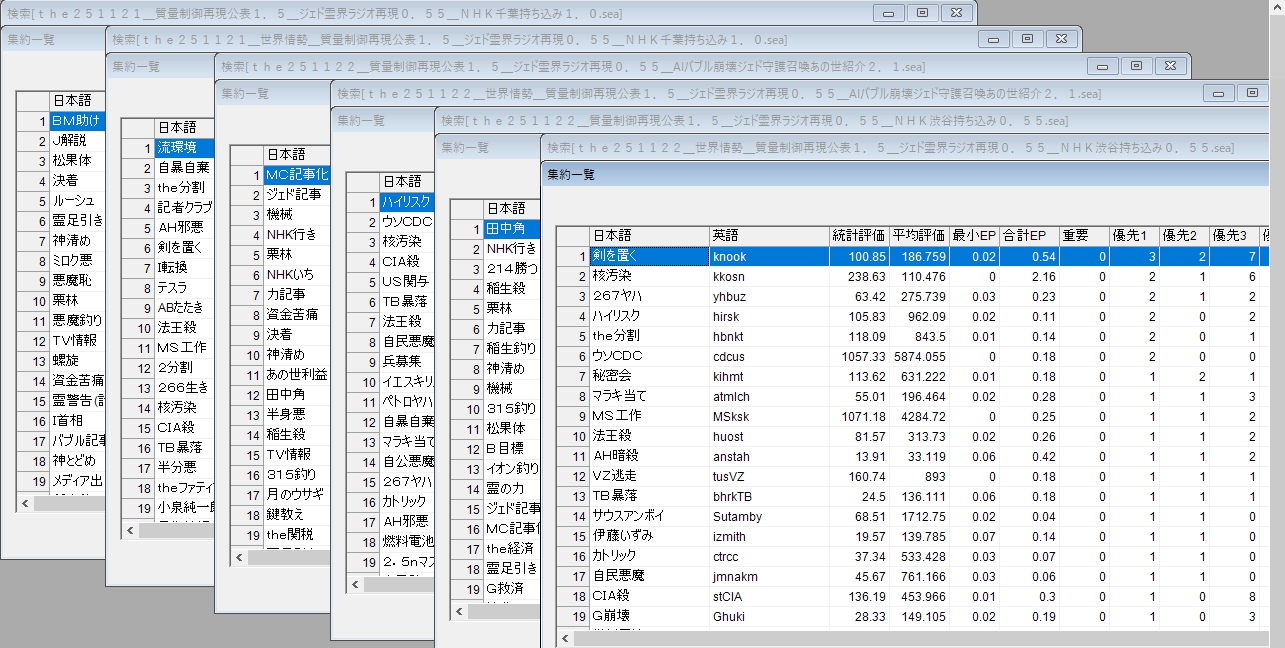The image size is (1285, 648).
Task: Click the front window's horizontal scrollbar
Action: point(900,638)
